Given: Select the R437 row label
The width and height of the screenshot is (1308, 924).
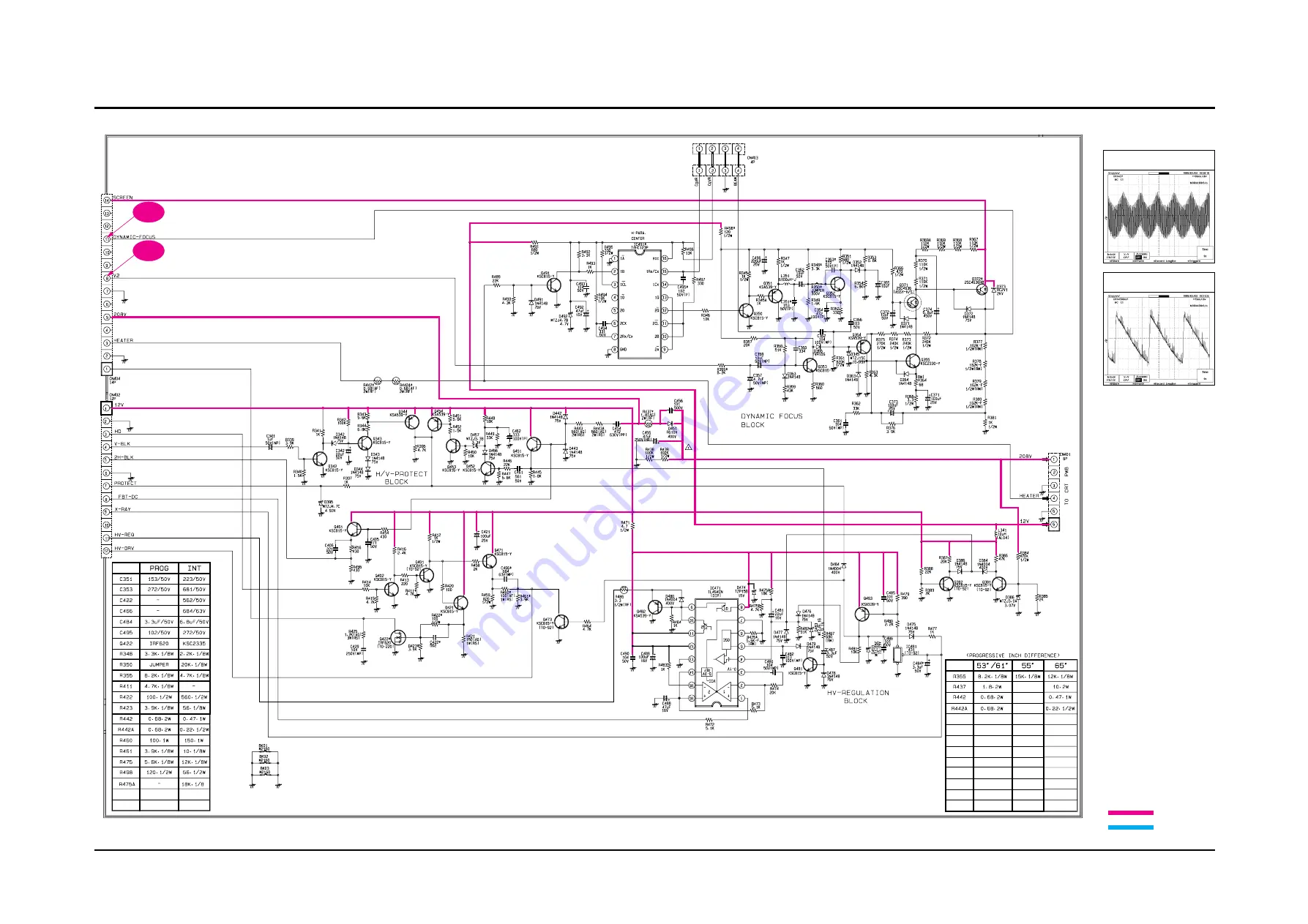Looking at the screenshot, I should 959,687.
